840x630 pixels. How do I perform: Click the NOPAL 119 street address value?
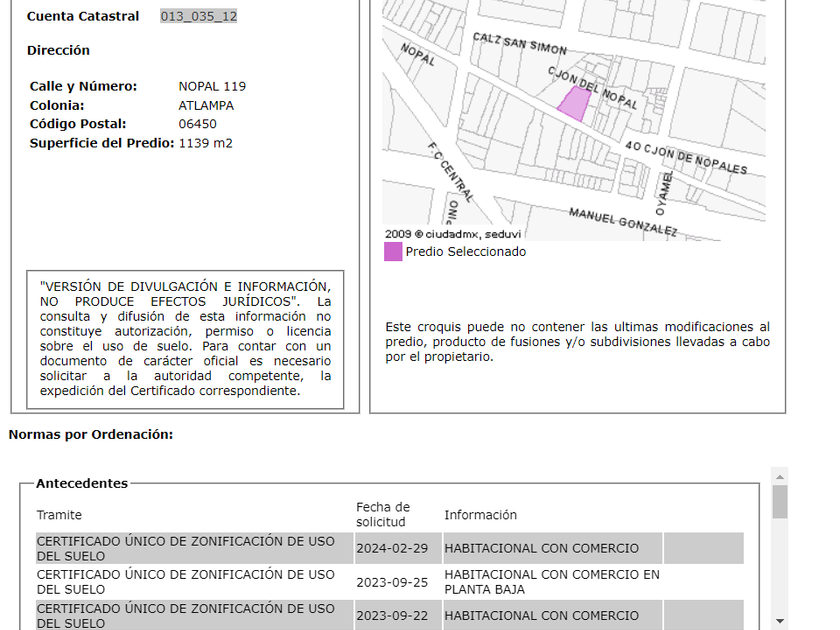point(212,87)
